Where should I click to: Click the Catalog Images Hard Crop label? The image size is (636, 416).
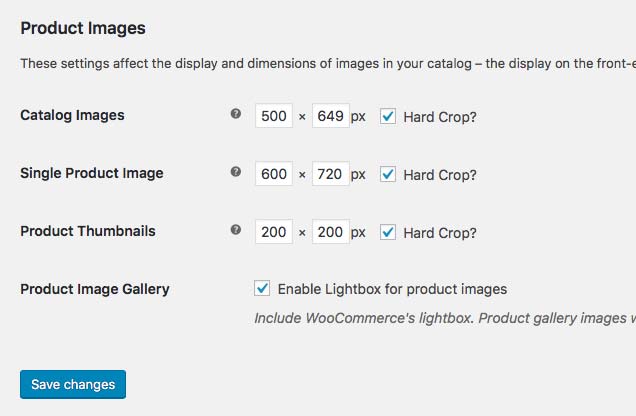[x=440, y=116]
